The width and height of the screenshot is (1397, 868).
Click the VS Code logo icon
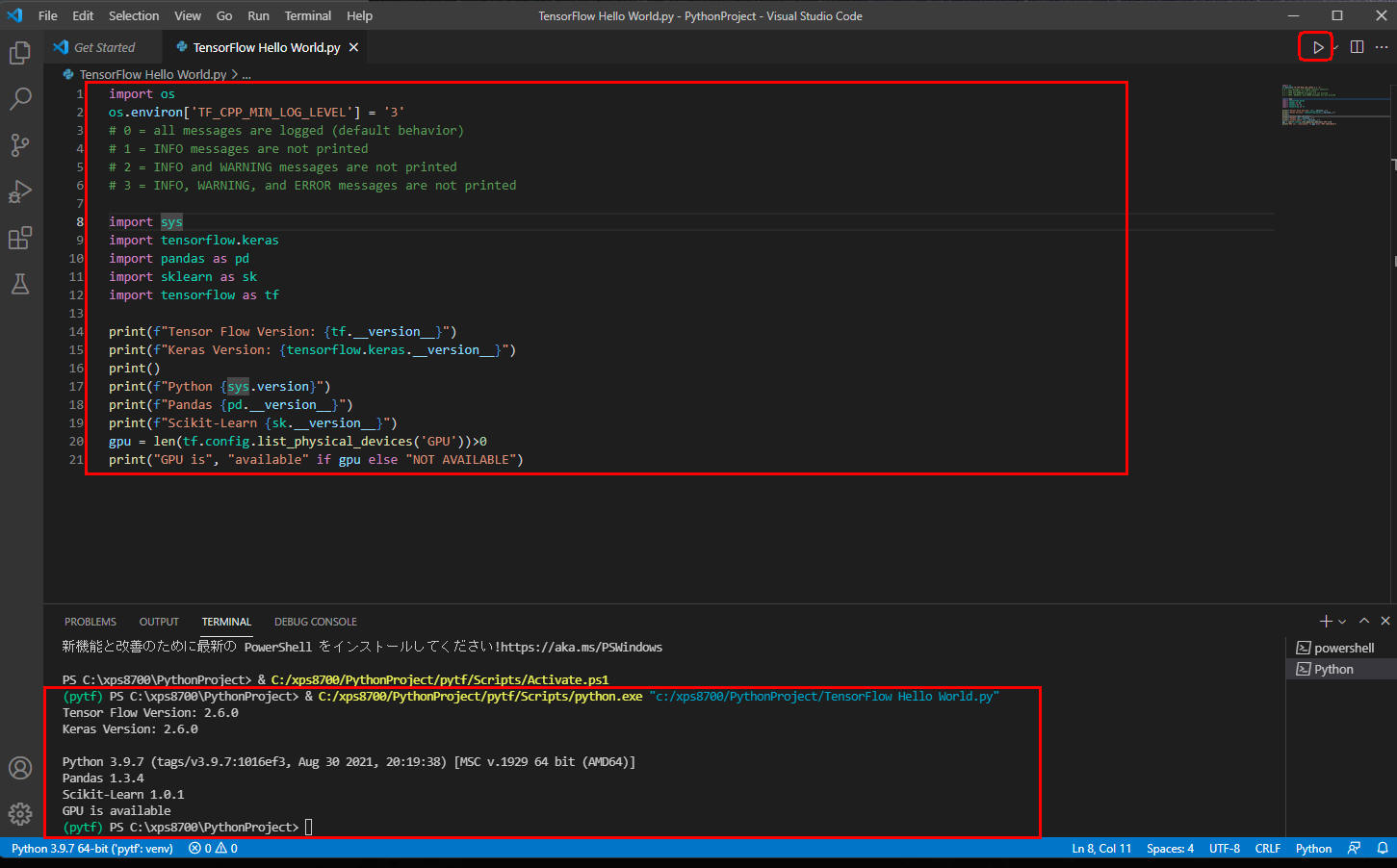tap(14, 15)
